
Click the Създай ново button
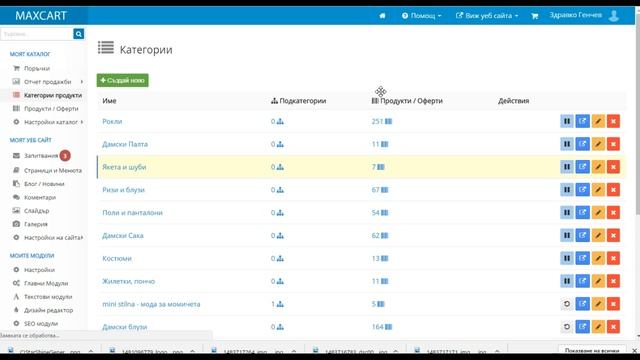click(122, 80)
